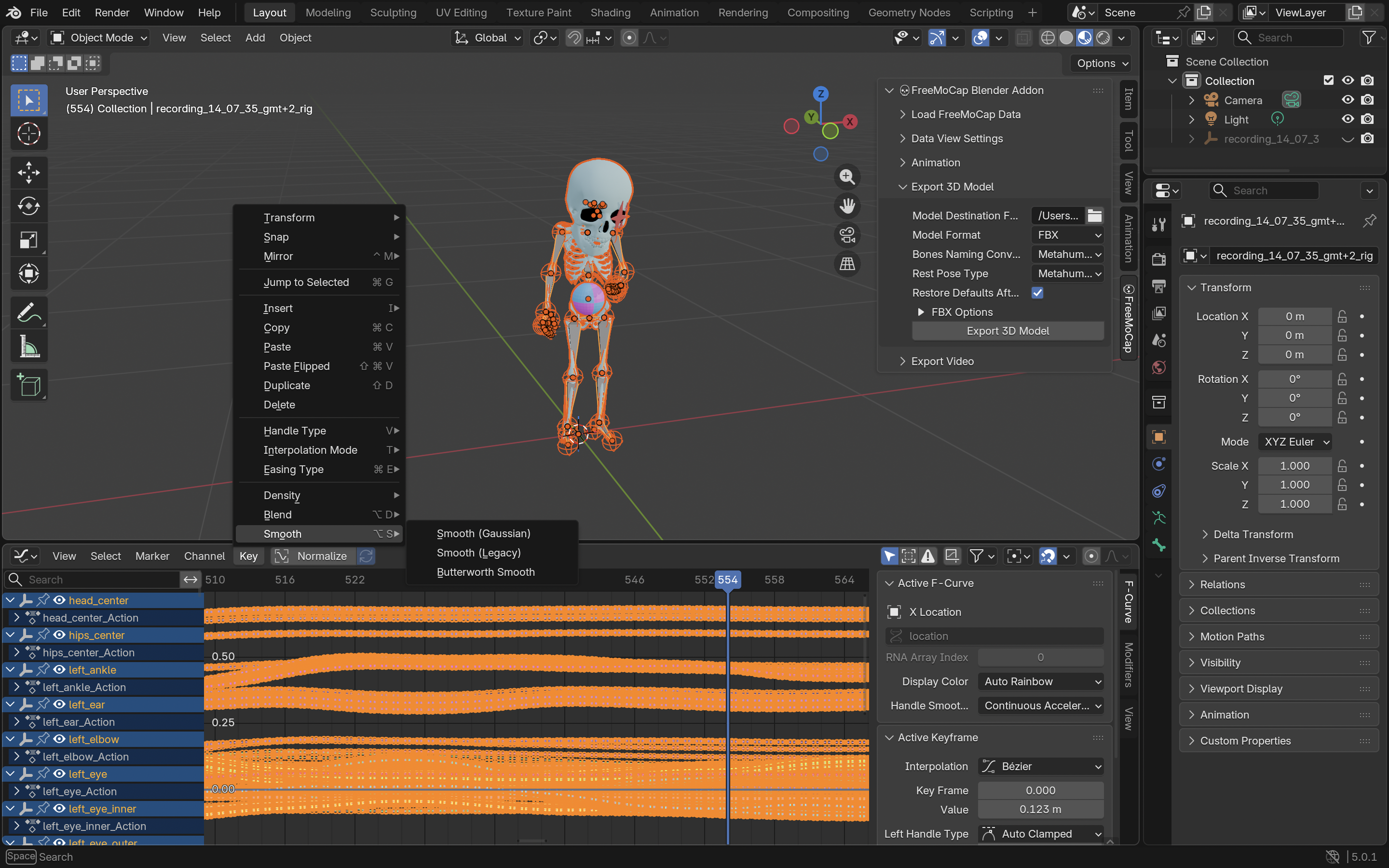Toggle Location X lock icon
The height and width of the screenshot is (868, 1389).
click(1342, 316)
